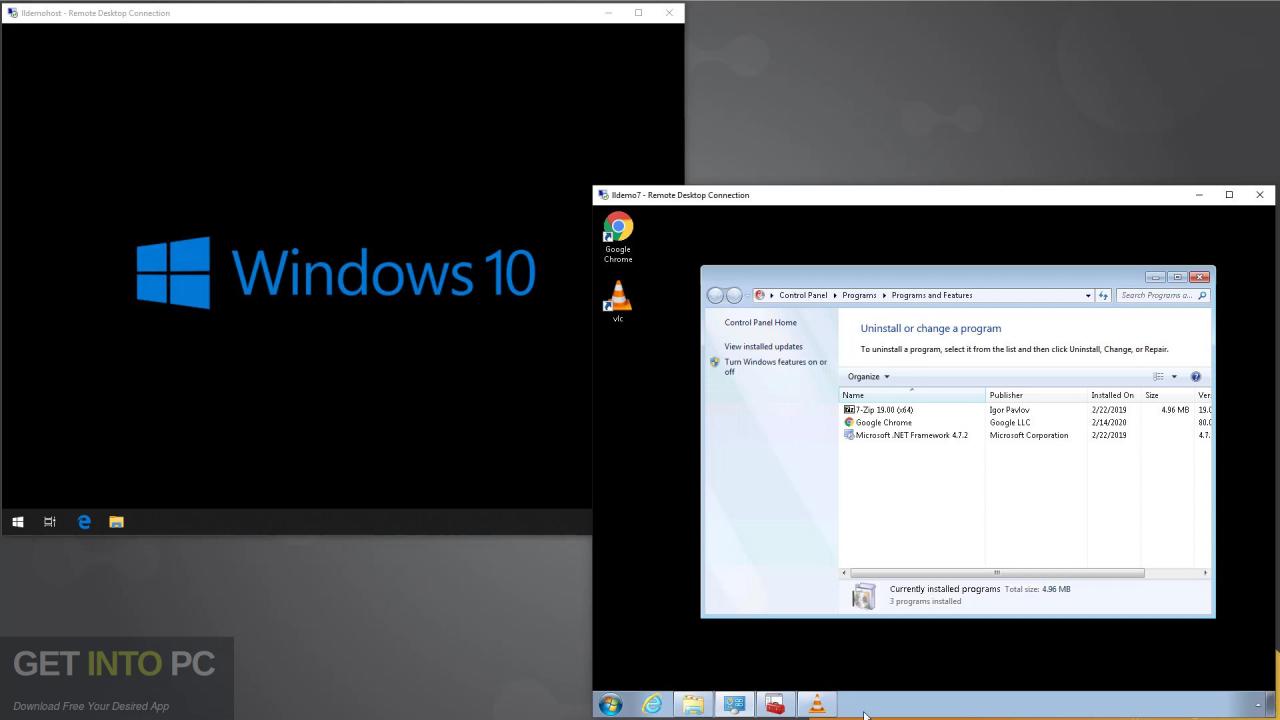Viewport: 1280px width, 720px height.
Task: Click the horizontal scrollbar thumb in program list
Action: 997,573
